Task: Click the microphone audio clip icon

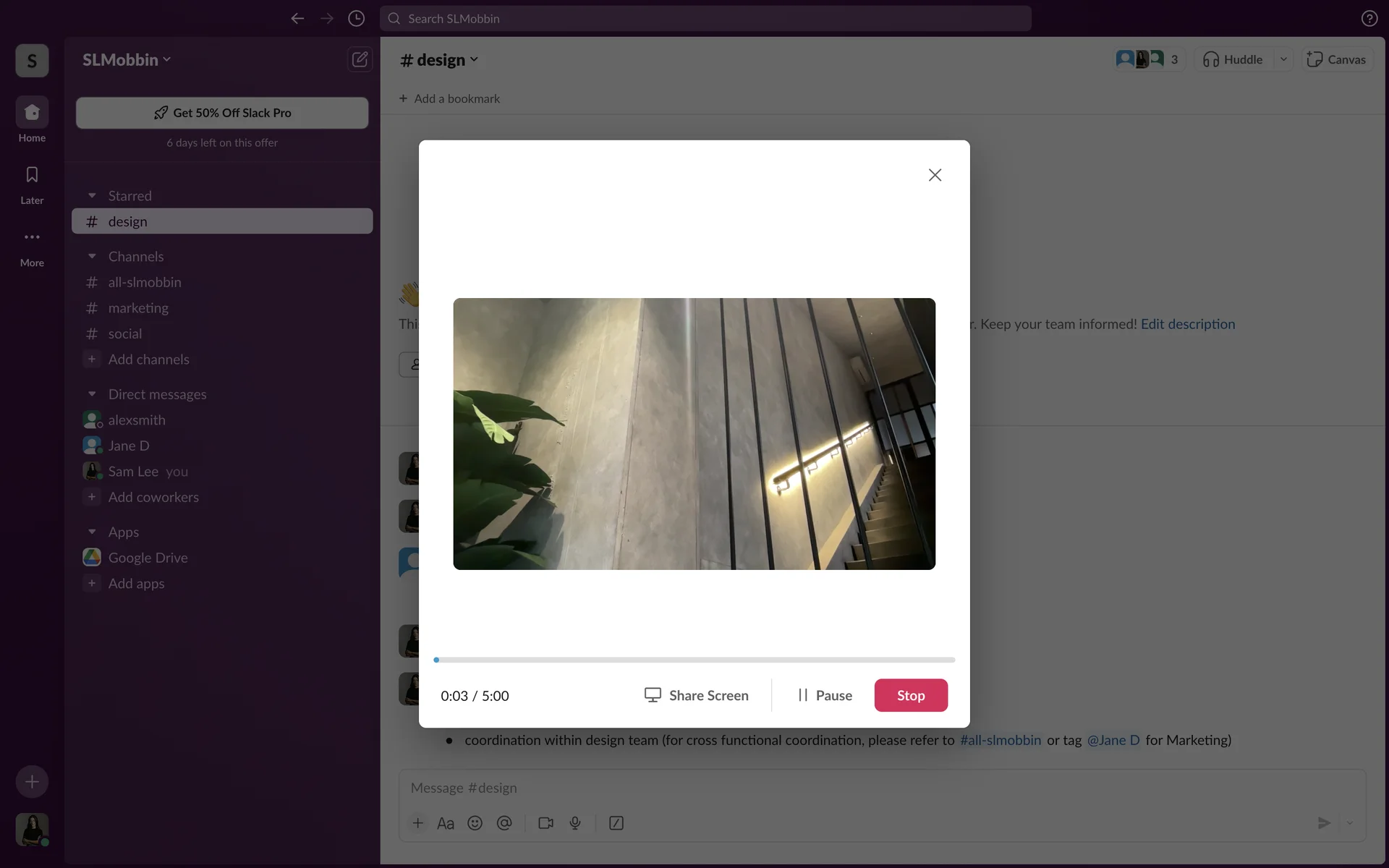Action: (x=575, y=823)
